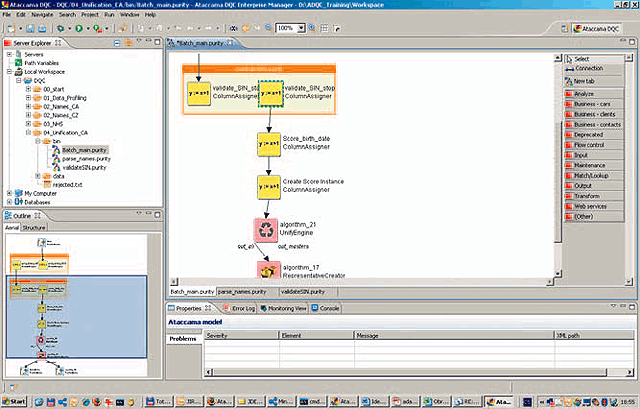640x409 pixels.
Task: Select rejected.txt in the tree
Action: [67, 184]
